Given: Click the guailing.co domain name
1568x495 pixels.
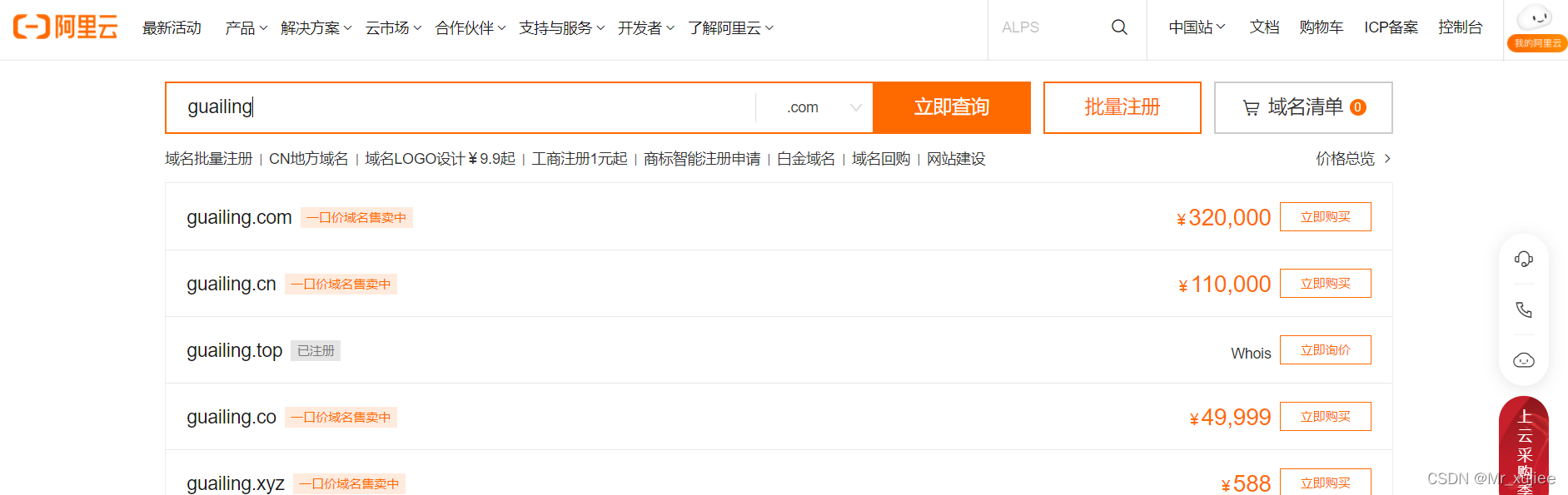Looking at the screenshot, I should 231,417.
